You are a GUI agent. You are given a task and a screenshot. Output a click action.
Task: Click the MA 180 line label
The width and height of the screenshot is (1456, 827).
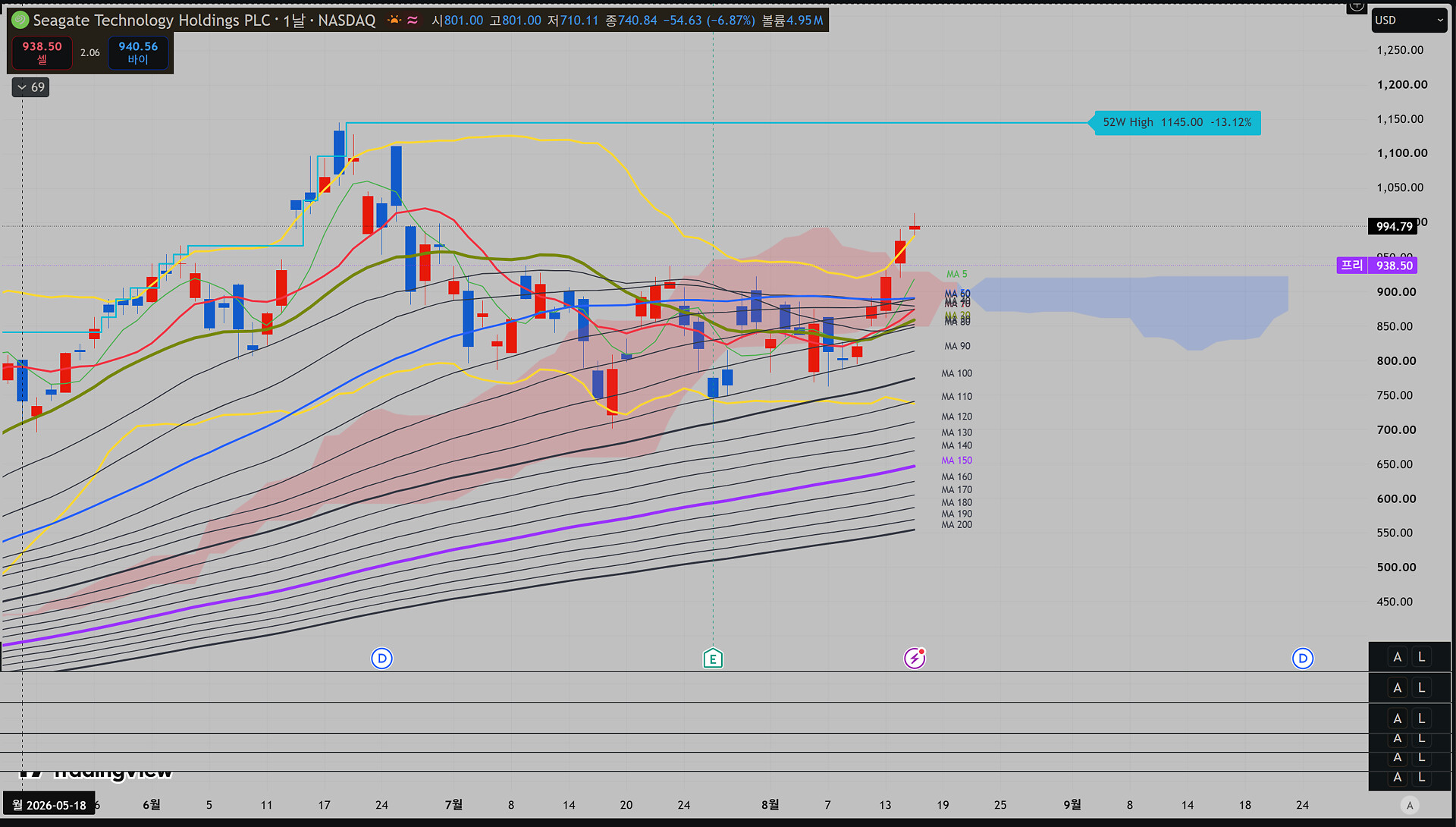(957, 503)
